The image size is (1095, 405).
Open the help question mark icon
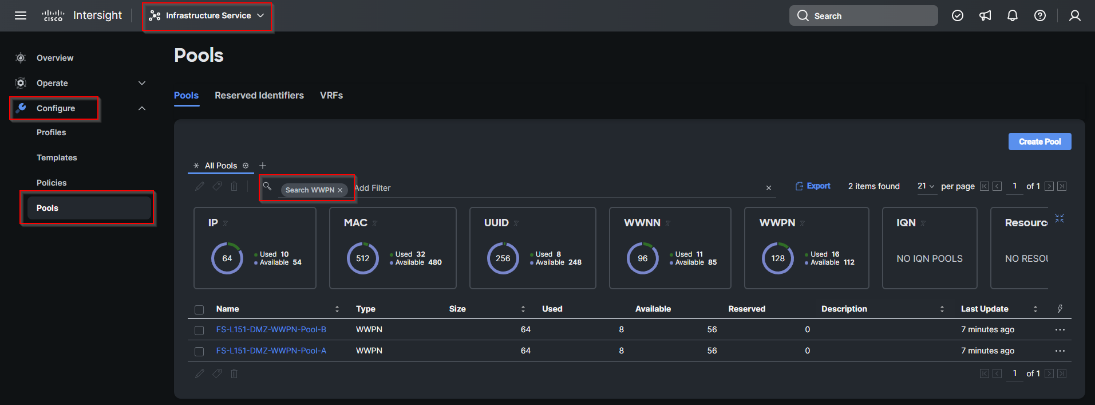coord(1040,16)
